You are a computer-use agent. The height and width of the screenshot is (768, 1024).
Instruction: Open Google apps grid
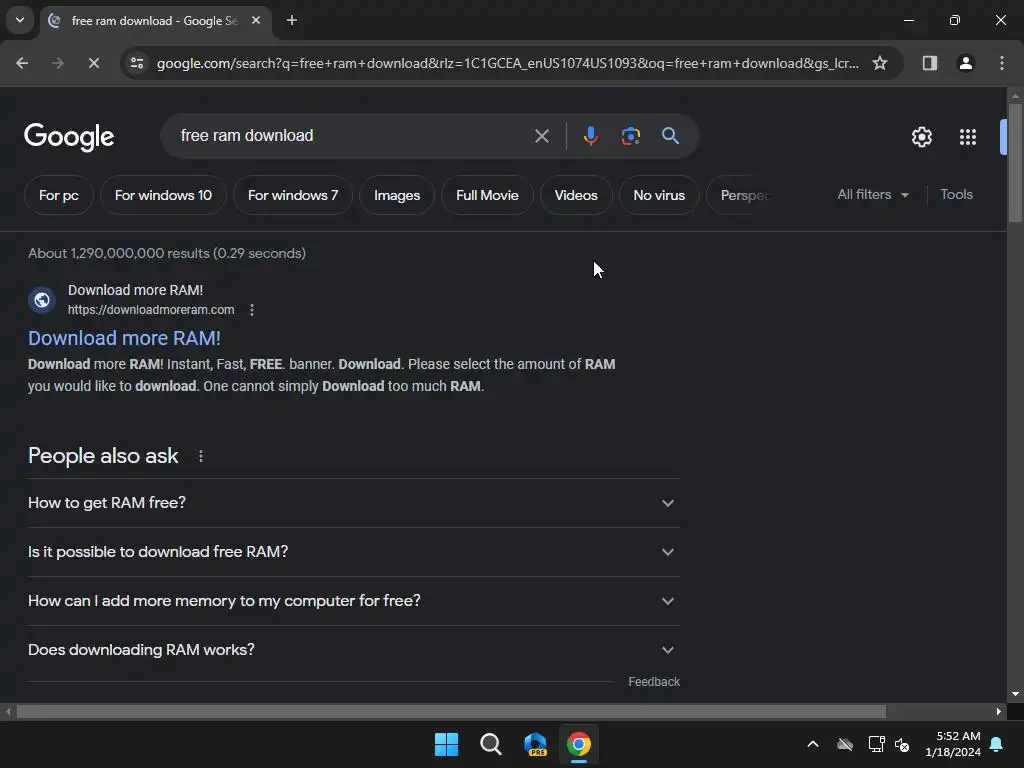pos(967,137)
